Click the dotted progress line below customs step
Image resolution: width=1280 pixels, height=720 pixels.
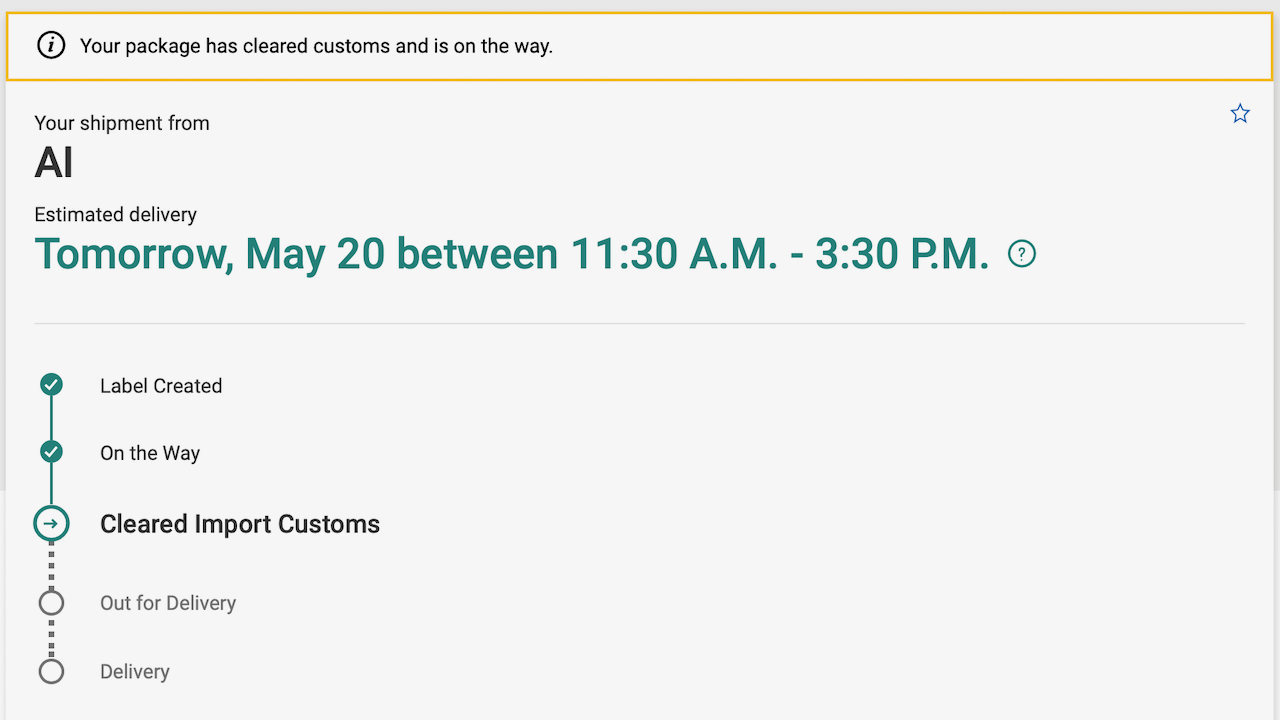(51, 565)
